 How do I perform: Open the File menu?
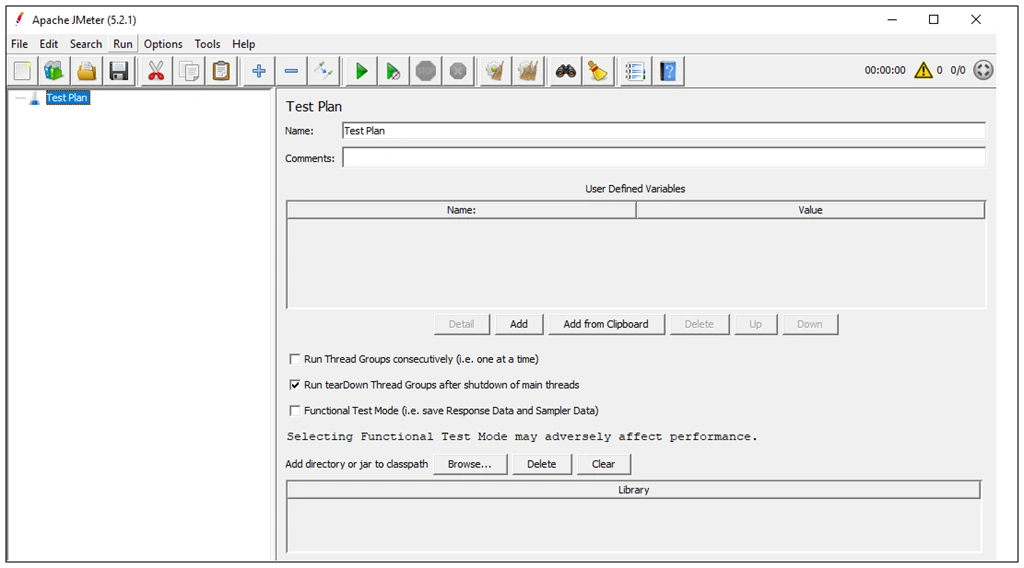[20, 44]
